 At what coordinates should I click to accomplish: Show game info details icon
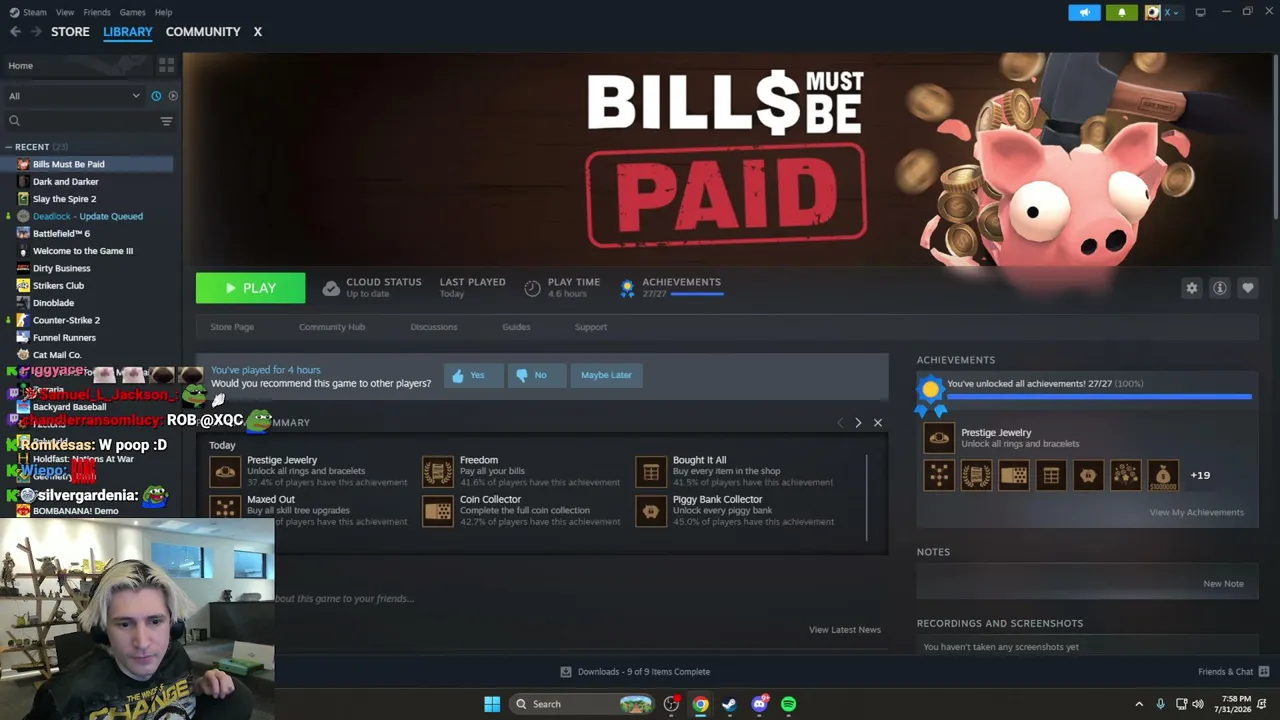(x=1220, y=288)
